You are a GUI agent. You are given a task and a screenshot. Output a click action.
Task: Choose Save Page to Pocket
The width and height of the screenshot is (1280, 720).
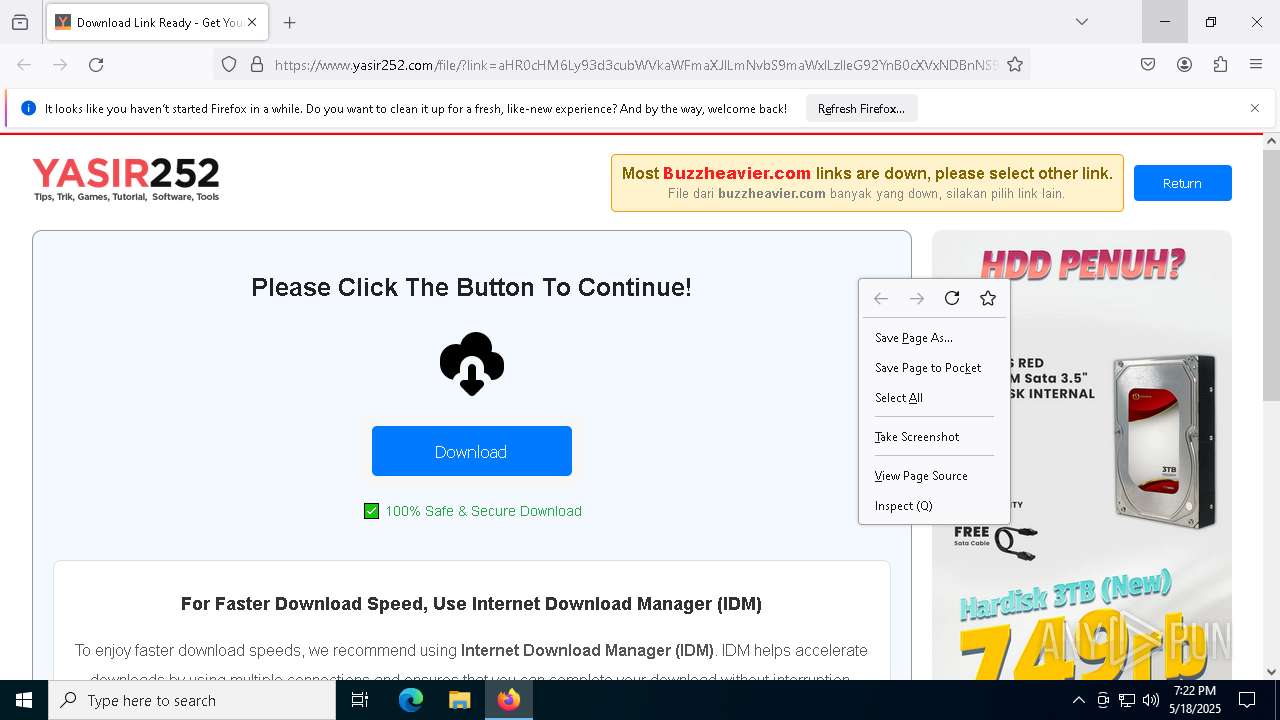point(934,368)
